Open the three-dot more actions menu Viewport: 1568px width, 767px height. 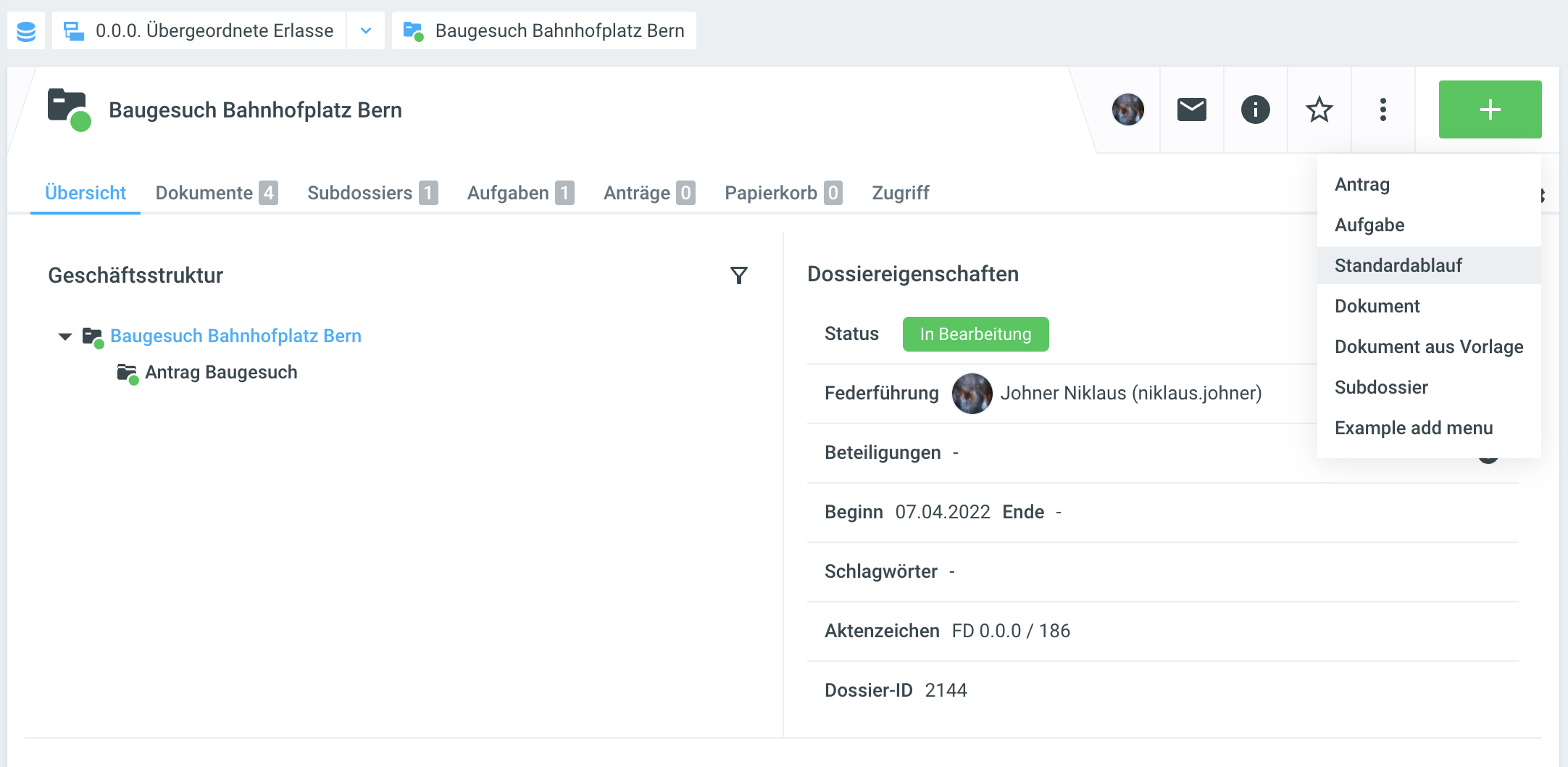[1383, 109]
